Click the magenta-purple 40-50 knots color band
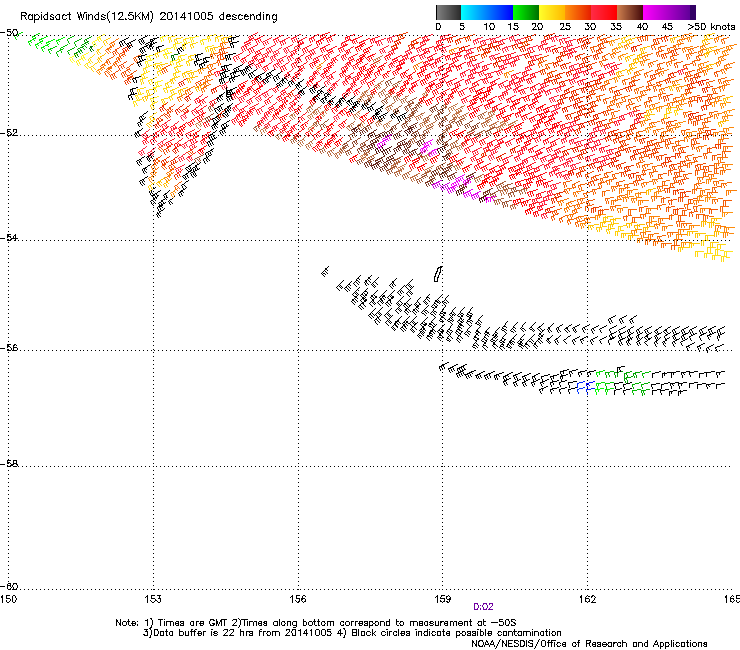This screenshot has width=740, height=650. [x=669, y=12]
